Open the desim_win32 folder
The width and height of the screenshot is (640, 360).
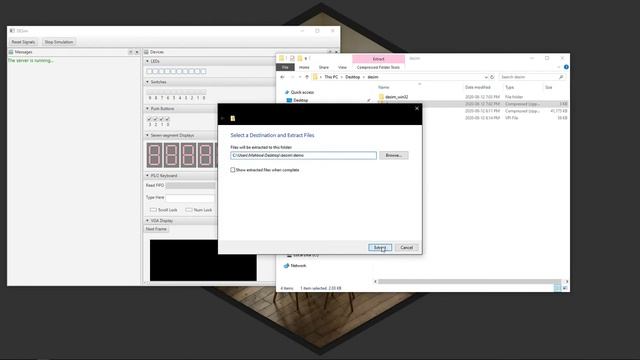tap(396, 97)
